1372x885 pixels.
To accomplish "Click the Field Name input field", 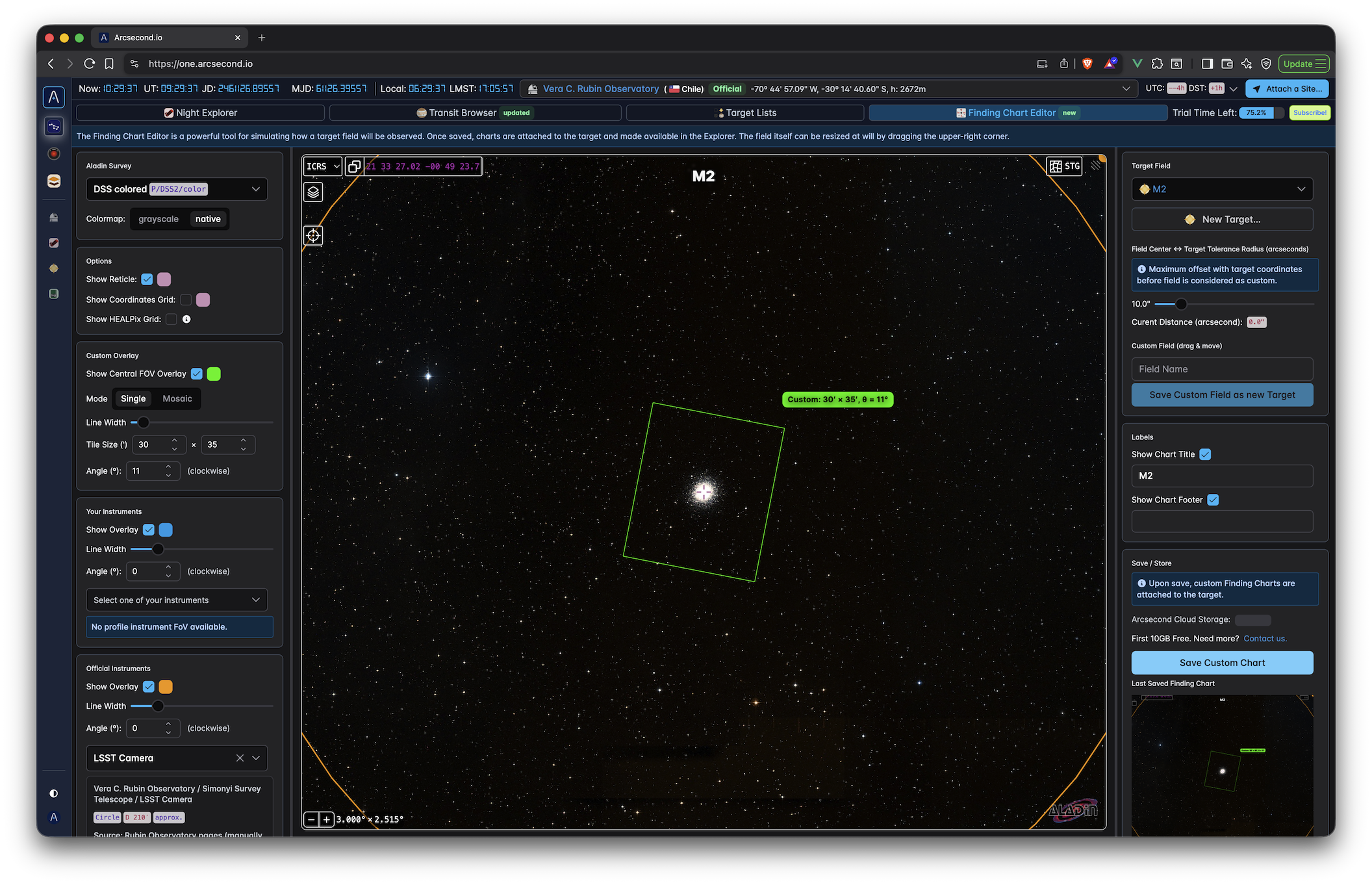I will 1222,369.
